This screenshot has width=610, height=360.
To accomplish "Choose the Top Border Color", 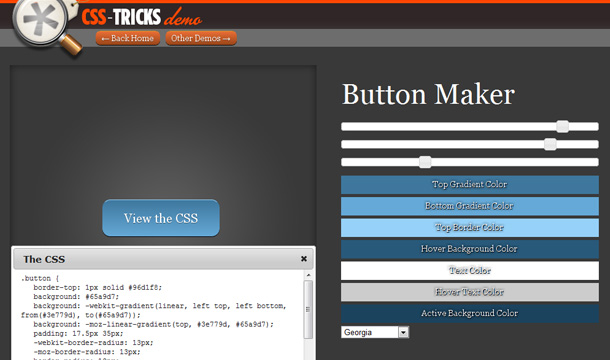I will [470, 227].
